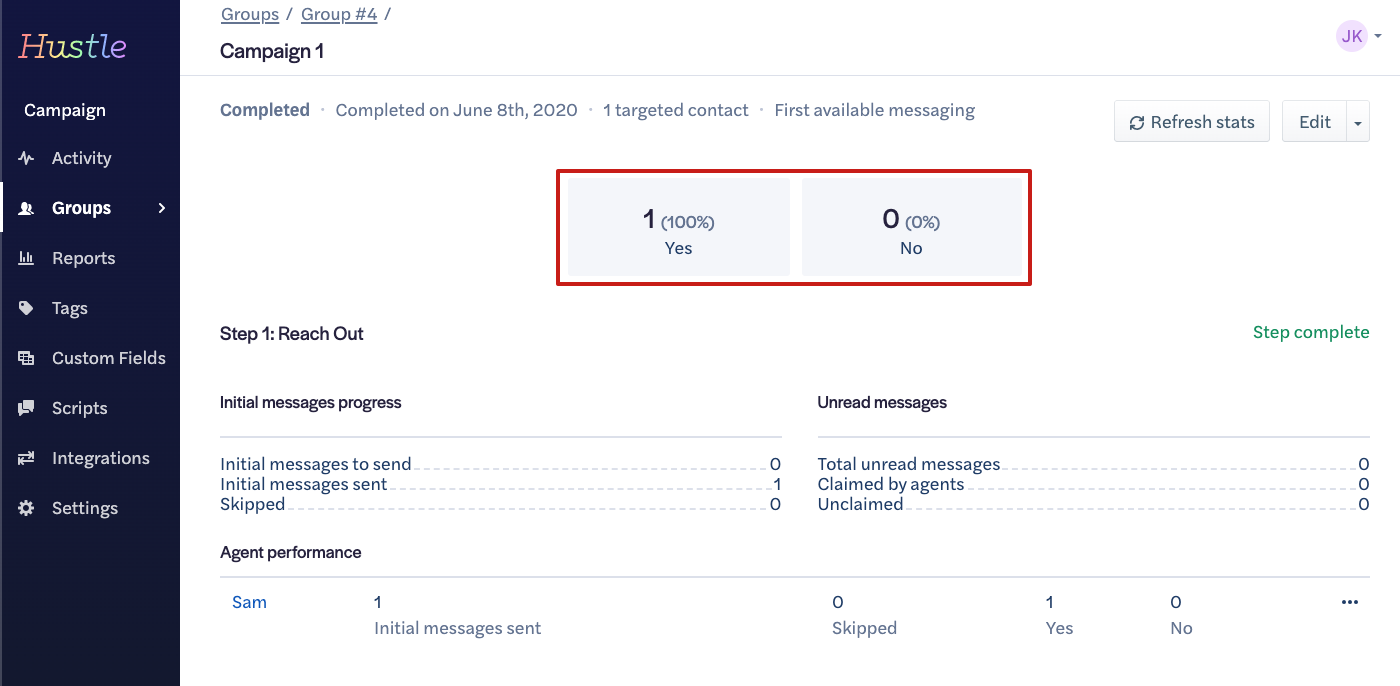Select the Reports menu item
1400x686 pixels.
(83, 258)
